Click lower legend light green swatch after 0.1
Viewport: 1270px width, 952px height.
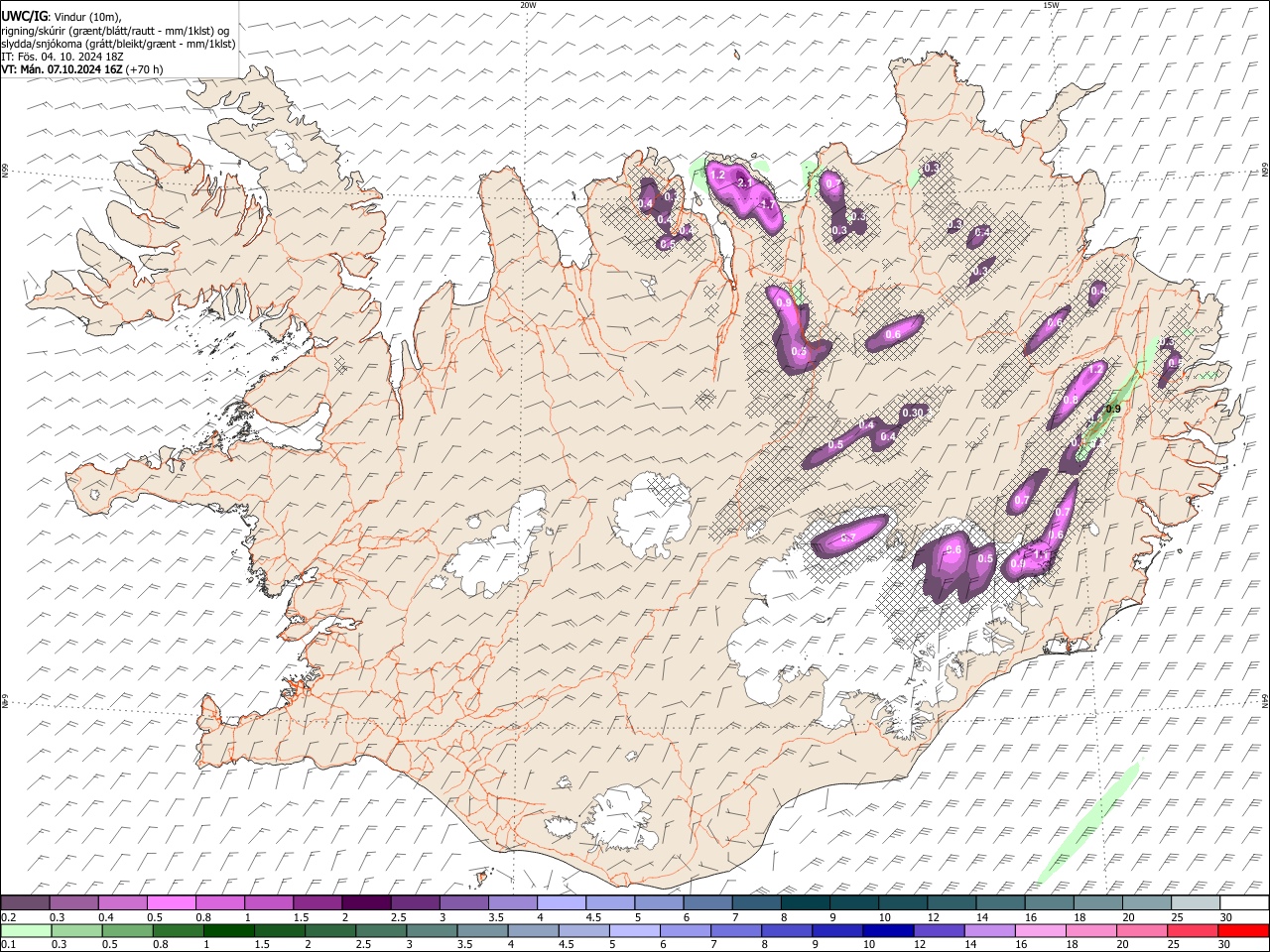(x=25, y=930)
